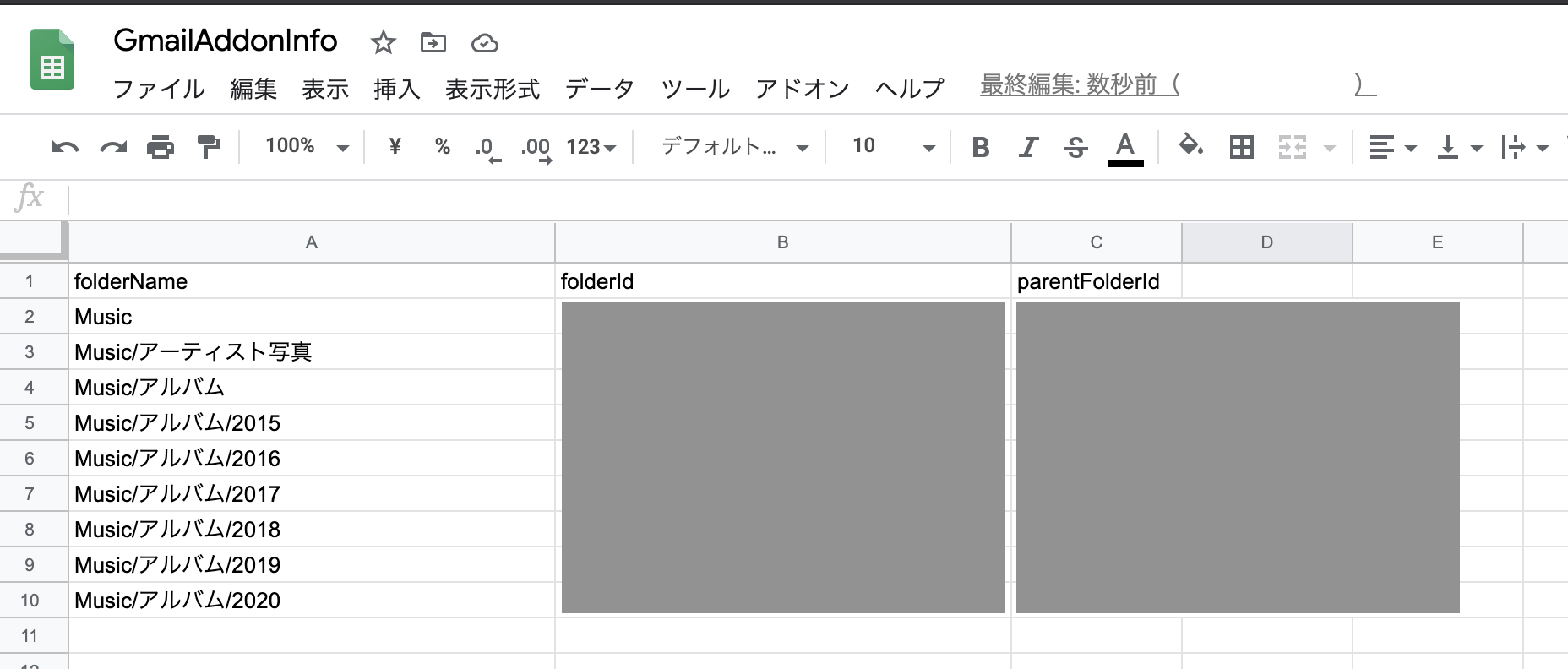Select column C header

1097,242
